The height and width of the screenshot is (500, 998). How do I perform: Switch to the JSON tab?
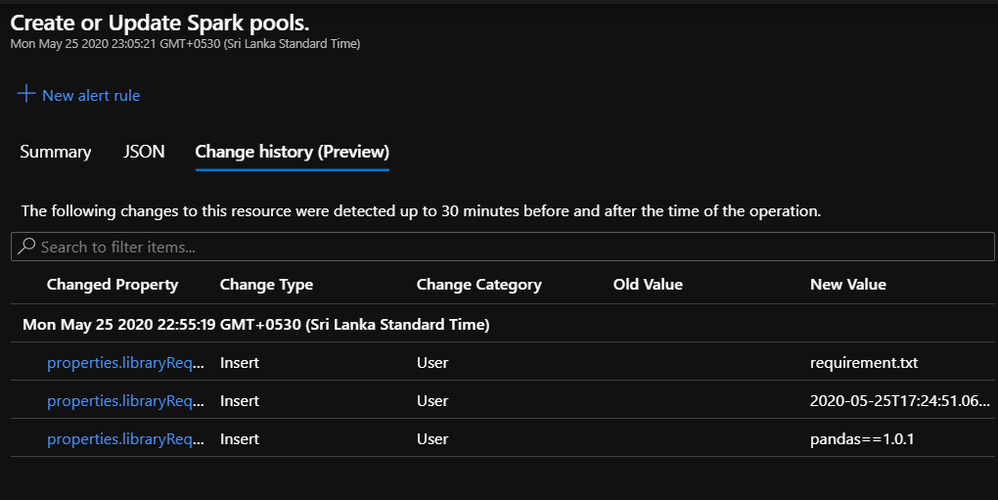[x=144, y=152]
